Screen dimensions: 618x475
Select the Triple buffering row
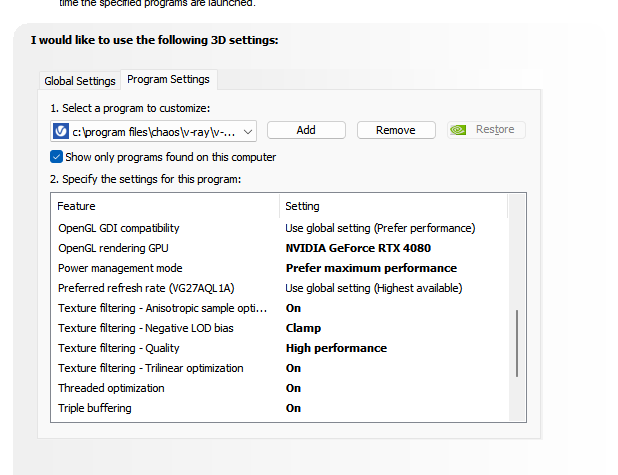point(95,408)
